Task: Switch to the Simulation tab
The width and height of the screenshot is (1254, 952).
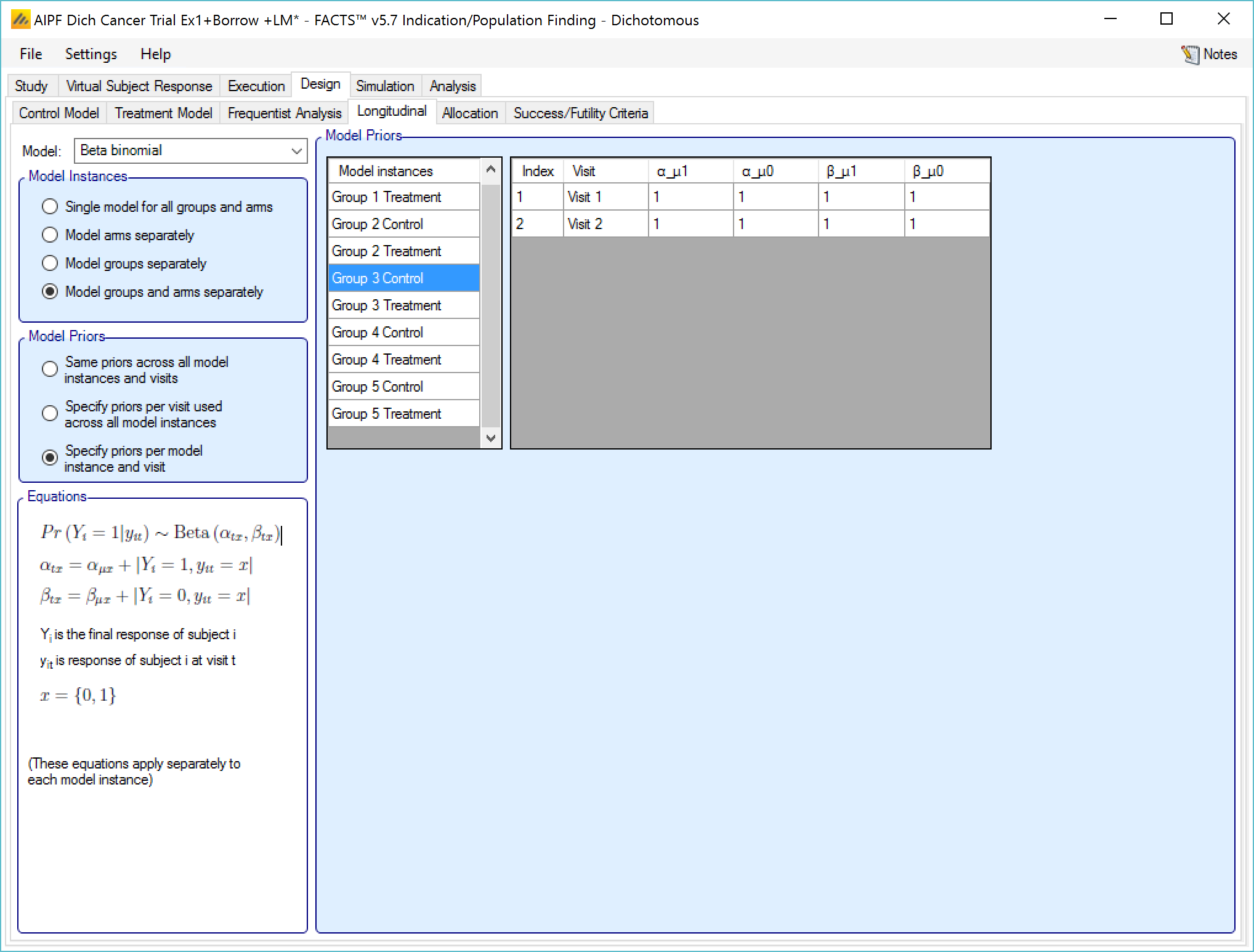Action: pos(384,86)
